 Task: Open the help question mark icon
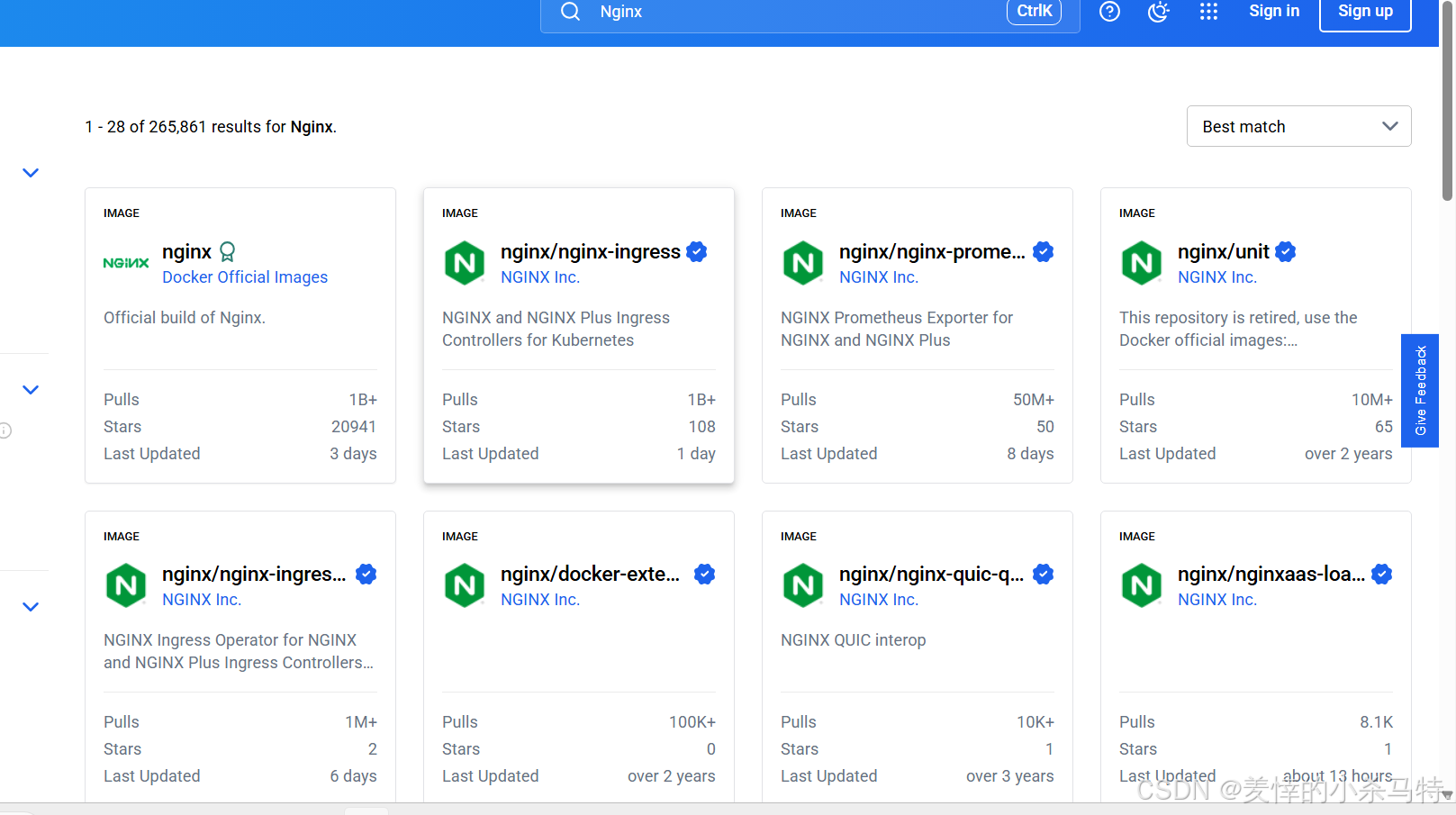pyautogui.click(x=1109, y=11)
